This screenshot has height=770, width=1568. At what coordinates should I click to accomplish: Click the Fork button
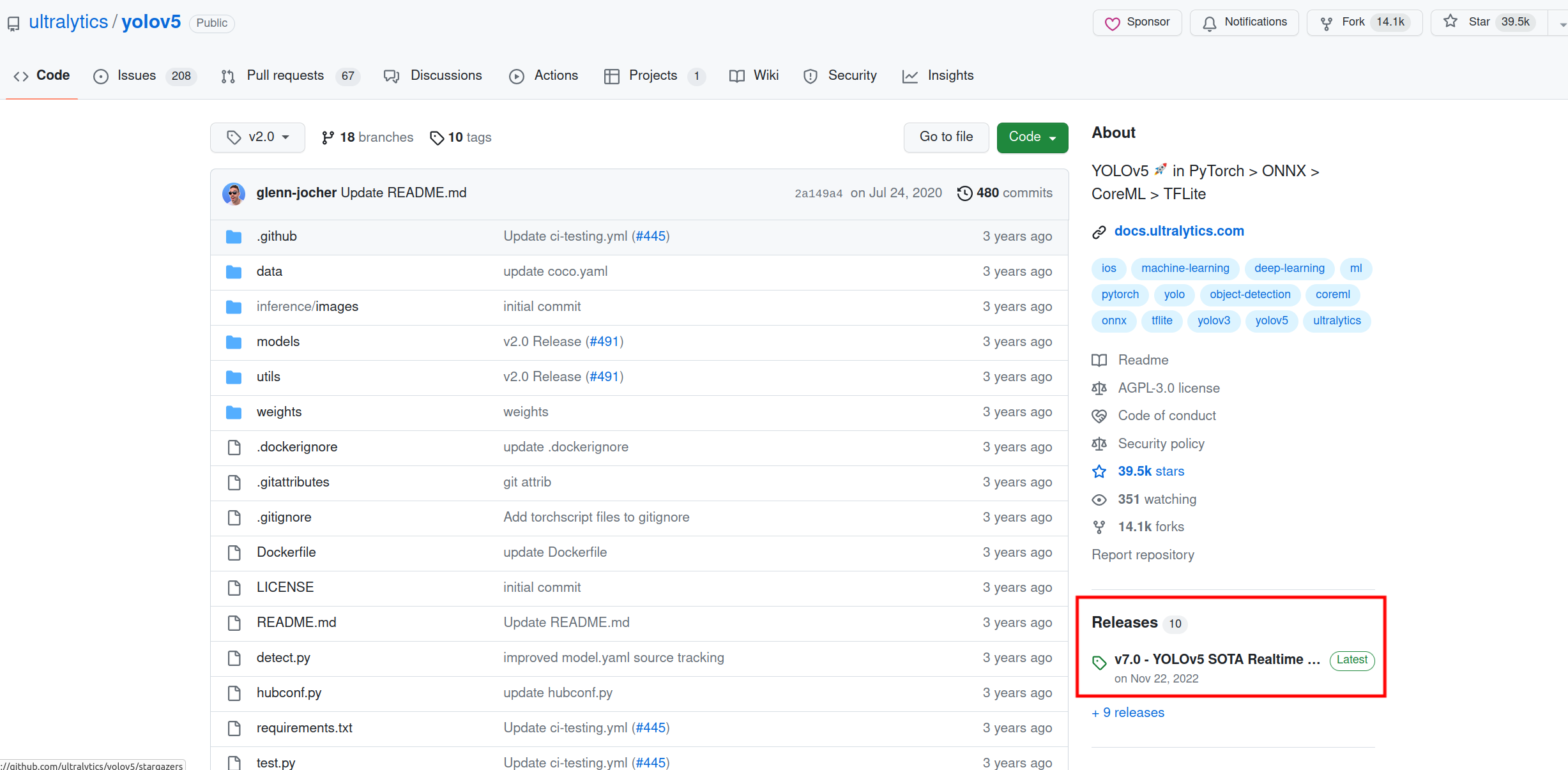pos(1364,23)
